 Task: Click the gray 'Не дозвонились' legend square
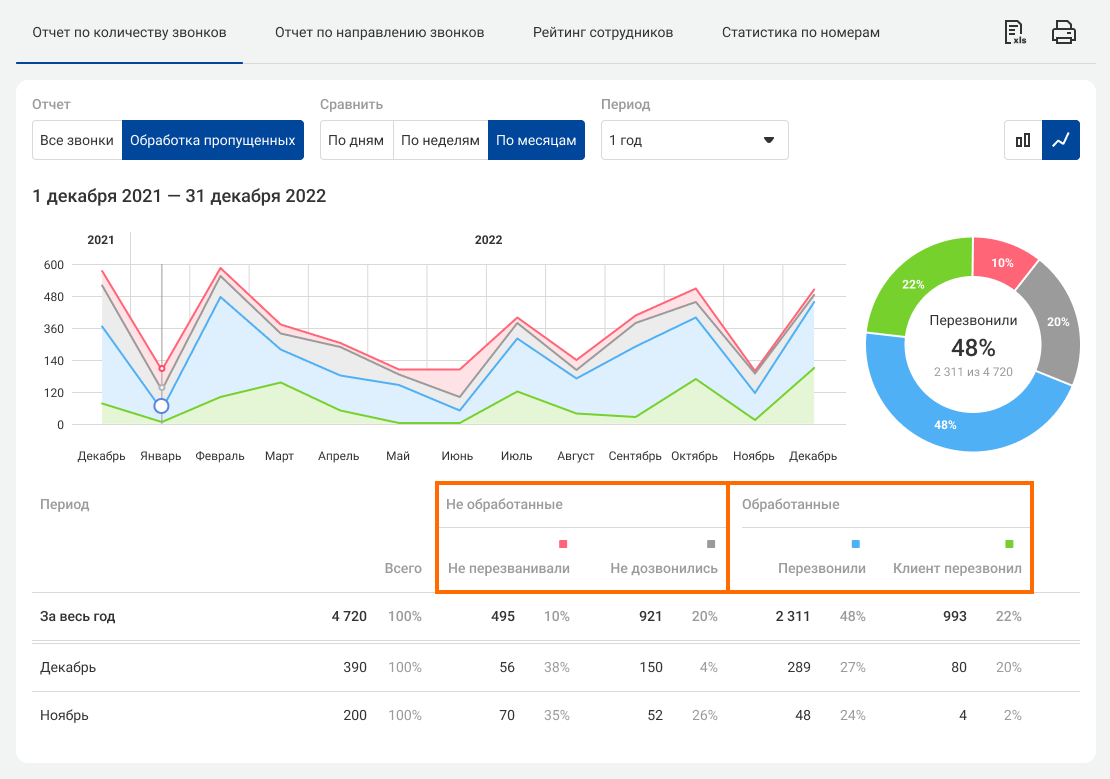tap(711, 544)
